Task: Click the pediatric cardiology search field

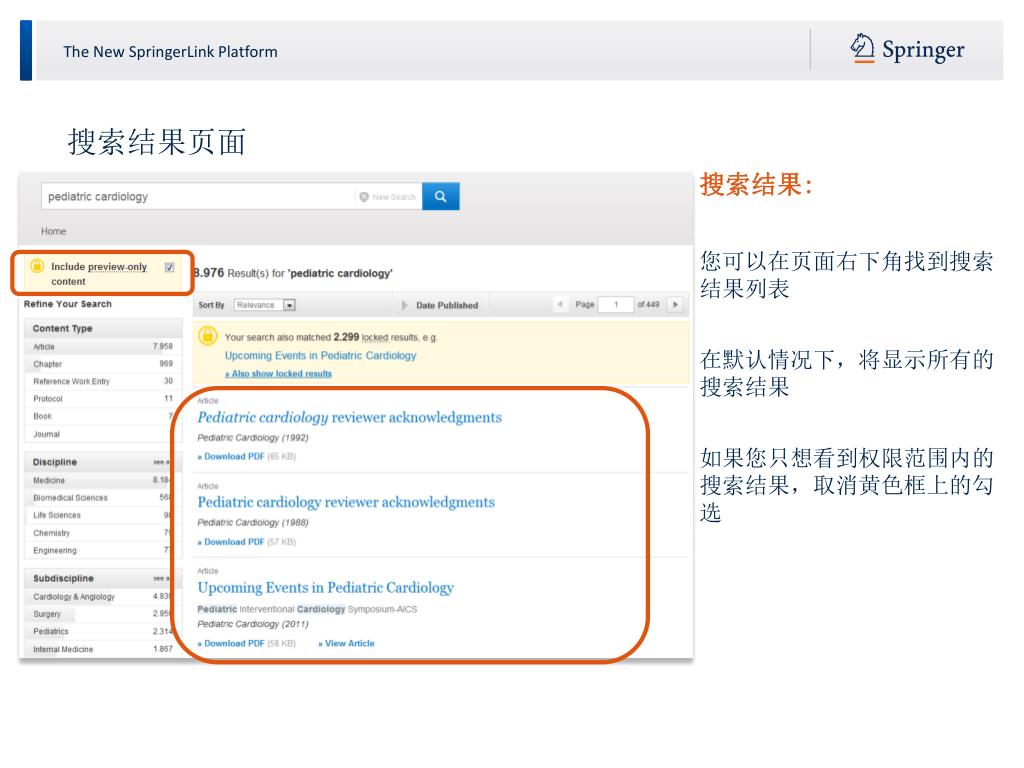Action: [x=199, y=197]
